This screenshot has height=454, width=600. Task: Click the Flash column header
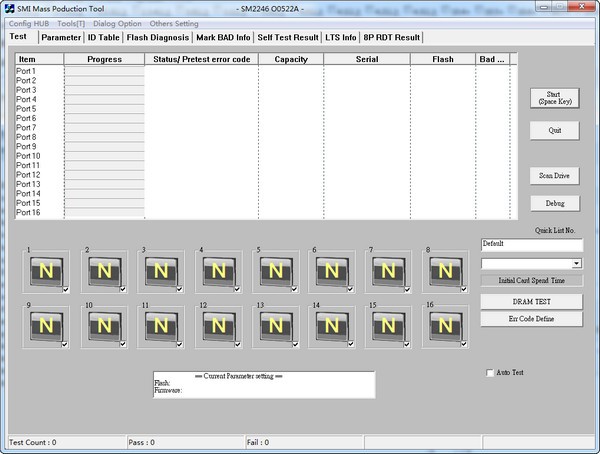[x=443, y=59]
